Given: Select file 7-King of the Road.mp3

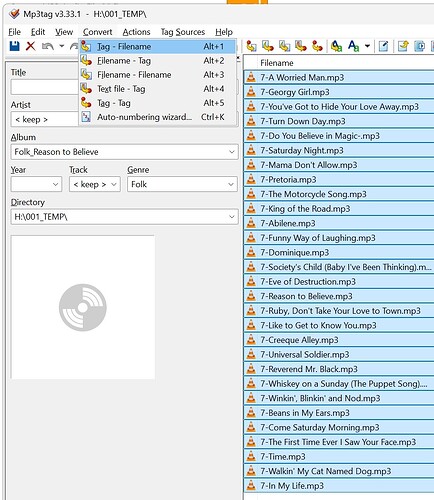Looking at the screenshot, I should pyautogui.click(x=339, y=209).
